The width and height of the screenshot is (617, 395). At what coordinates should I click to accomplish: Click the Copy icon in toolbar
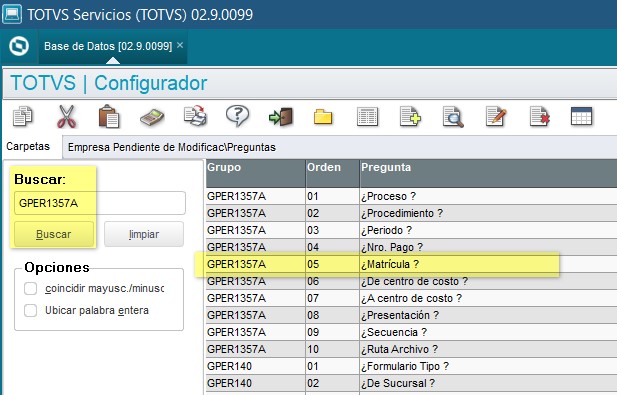(23, 116)
